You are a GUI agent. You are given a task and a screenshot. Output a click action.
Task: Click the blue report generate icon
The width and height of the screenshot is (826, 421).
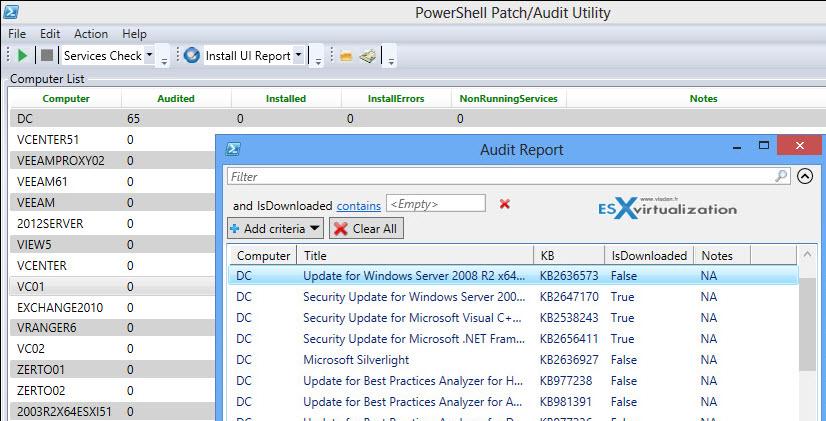coord(192,55)
